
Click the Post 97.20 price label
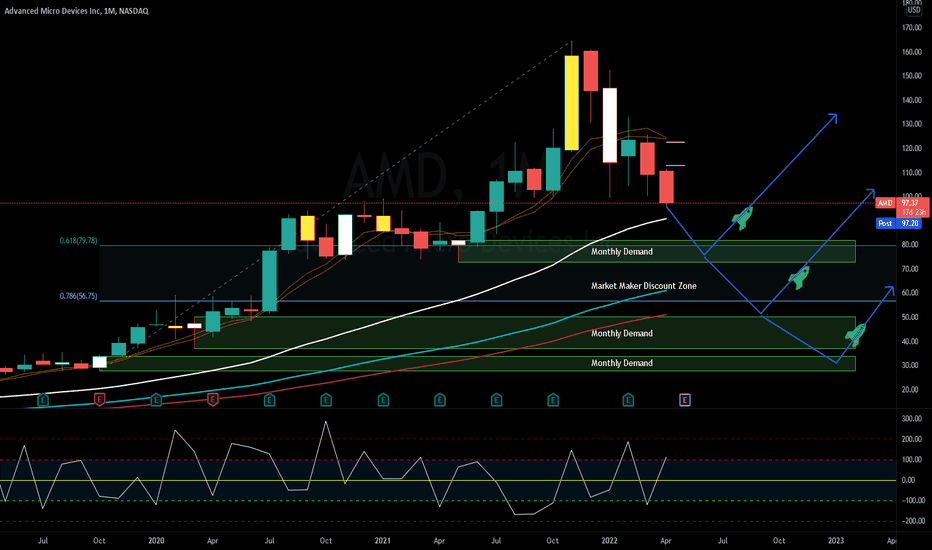899,223
